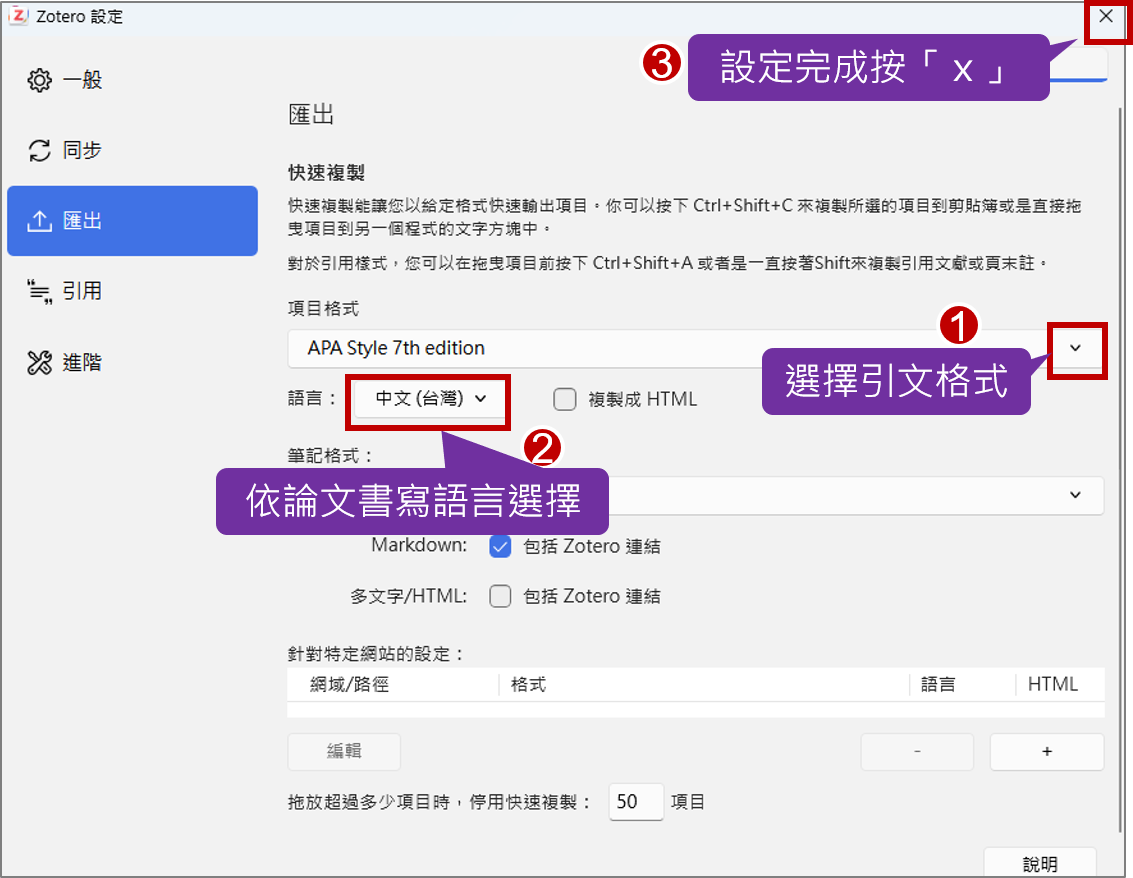Open the APA Style 7th edition dropdown
The image size is (1133, 878).
coord(1075,348)
